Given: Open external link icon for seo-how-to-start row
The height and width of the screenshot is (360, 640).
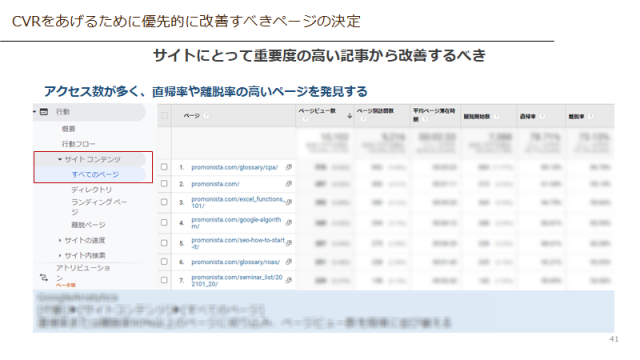Looking at the screenshot, I should coord(289,243).
